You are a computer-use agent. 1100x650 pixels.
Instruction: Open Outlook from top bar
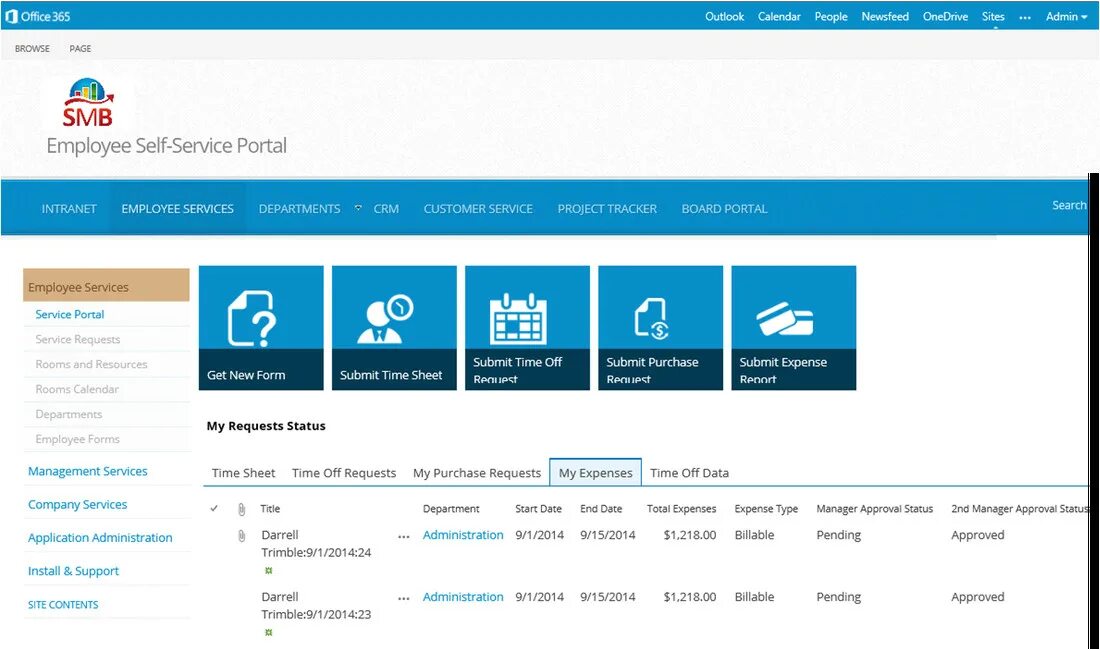(x=725, y=16)
